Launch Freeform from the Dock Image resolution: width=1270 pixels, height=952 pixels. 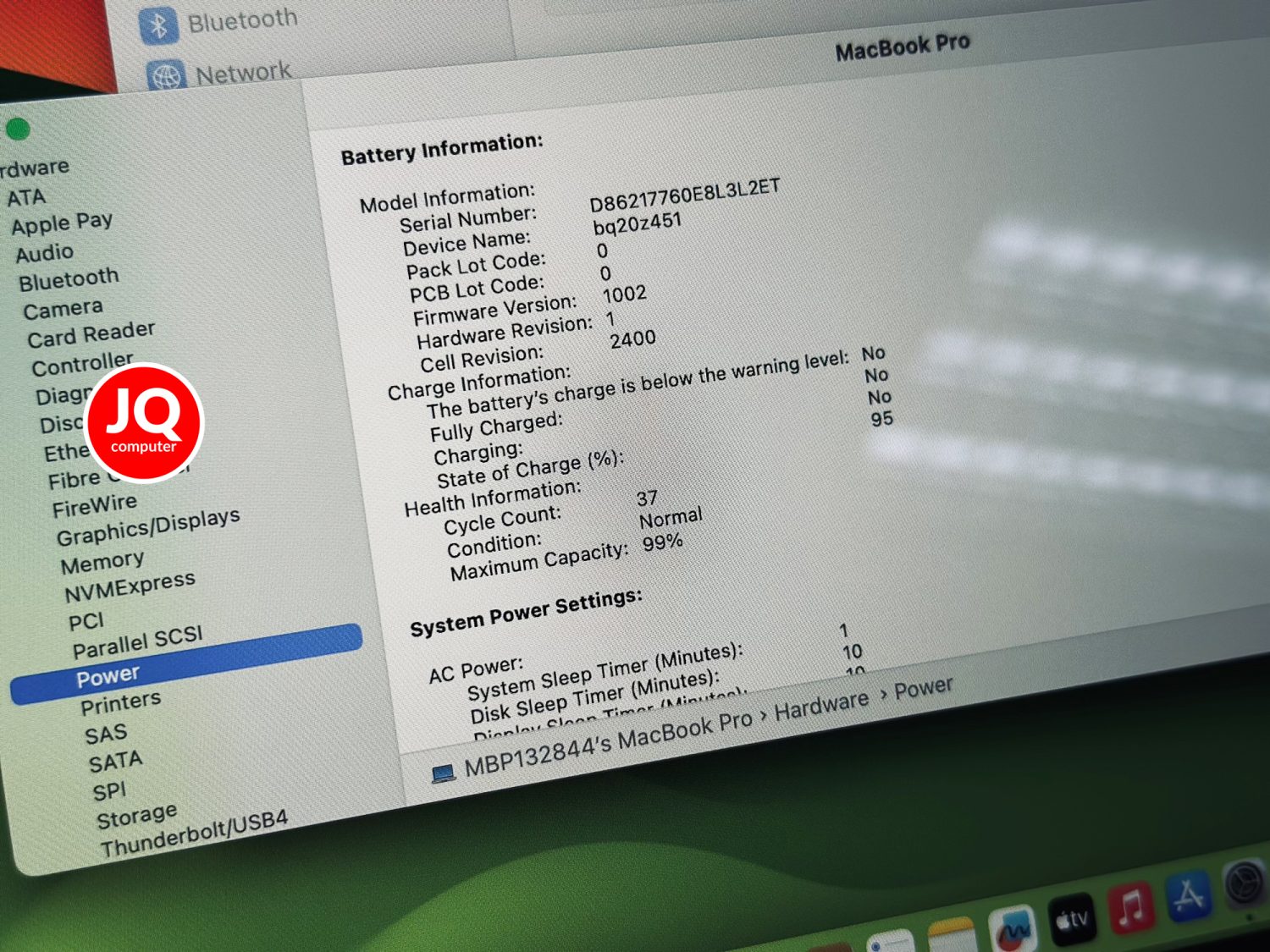point(1014,928)
